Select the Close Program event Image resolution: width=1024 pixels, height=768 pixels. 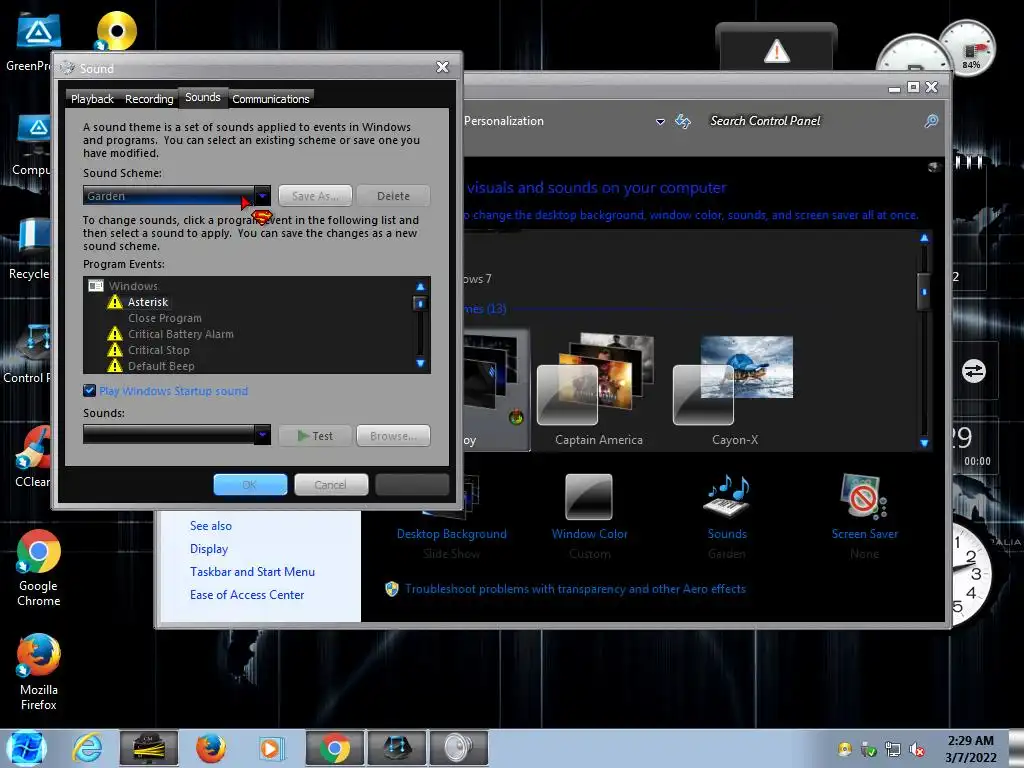[165, 318]
